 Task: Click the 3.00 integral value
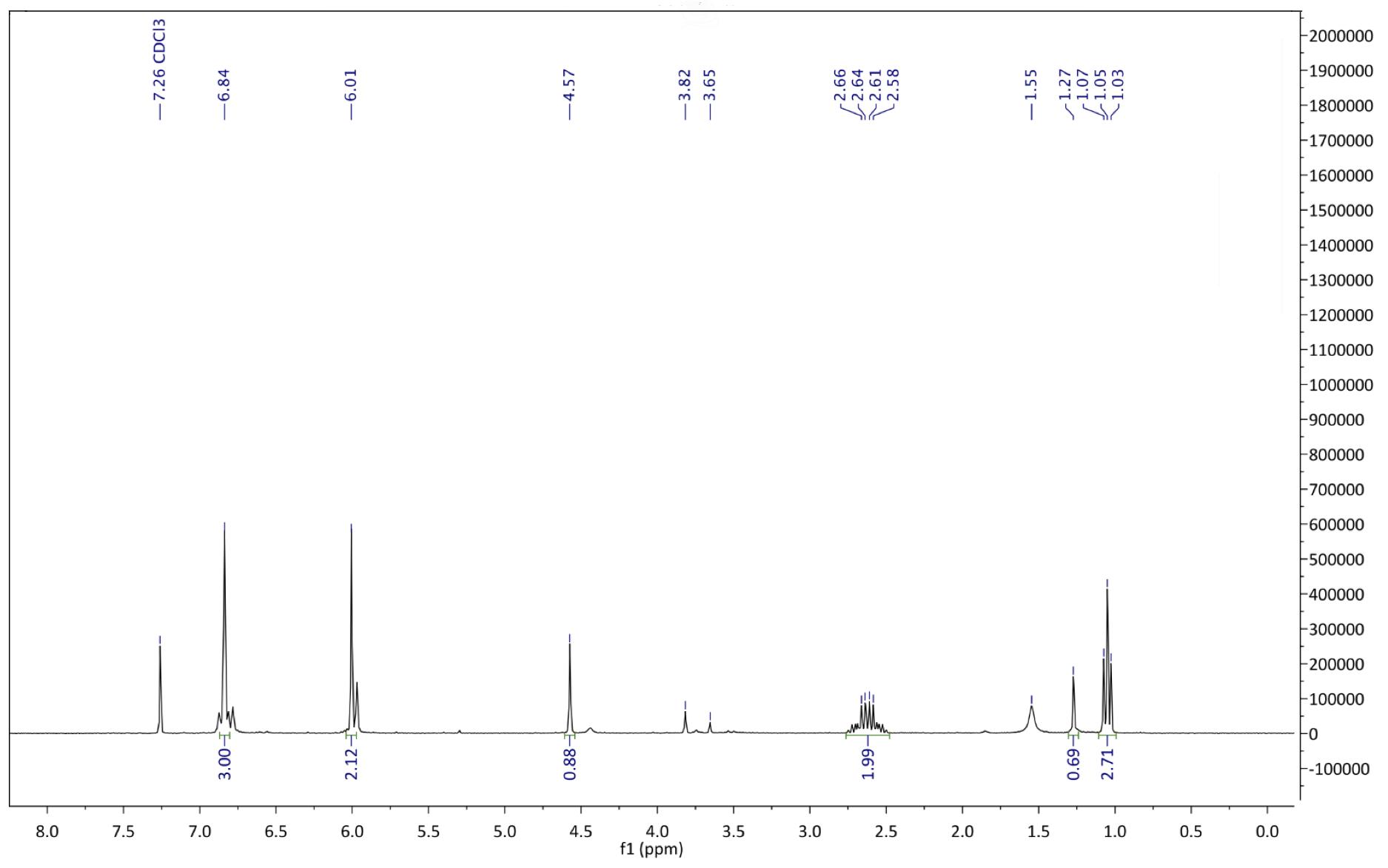(x=225, y=764)
